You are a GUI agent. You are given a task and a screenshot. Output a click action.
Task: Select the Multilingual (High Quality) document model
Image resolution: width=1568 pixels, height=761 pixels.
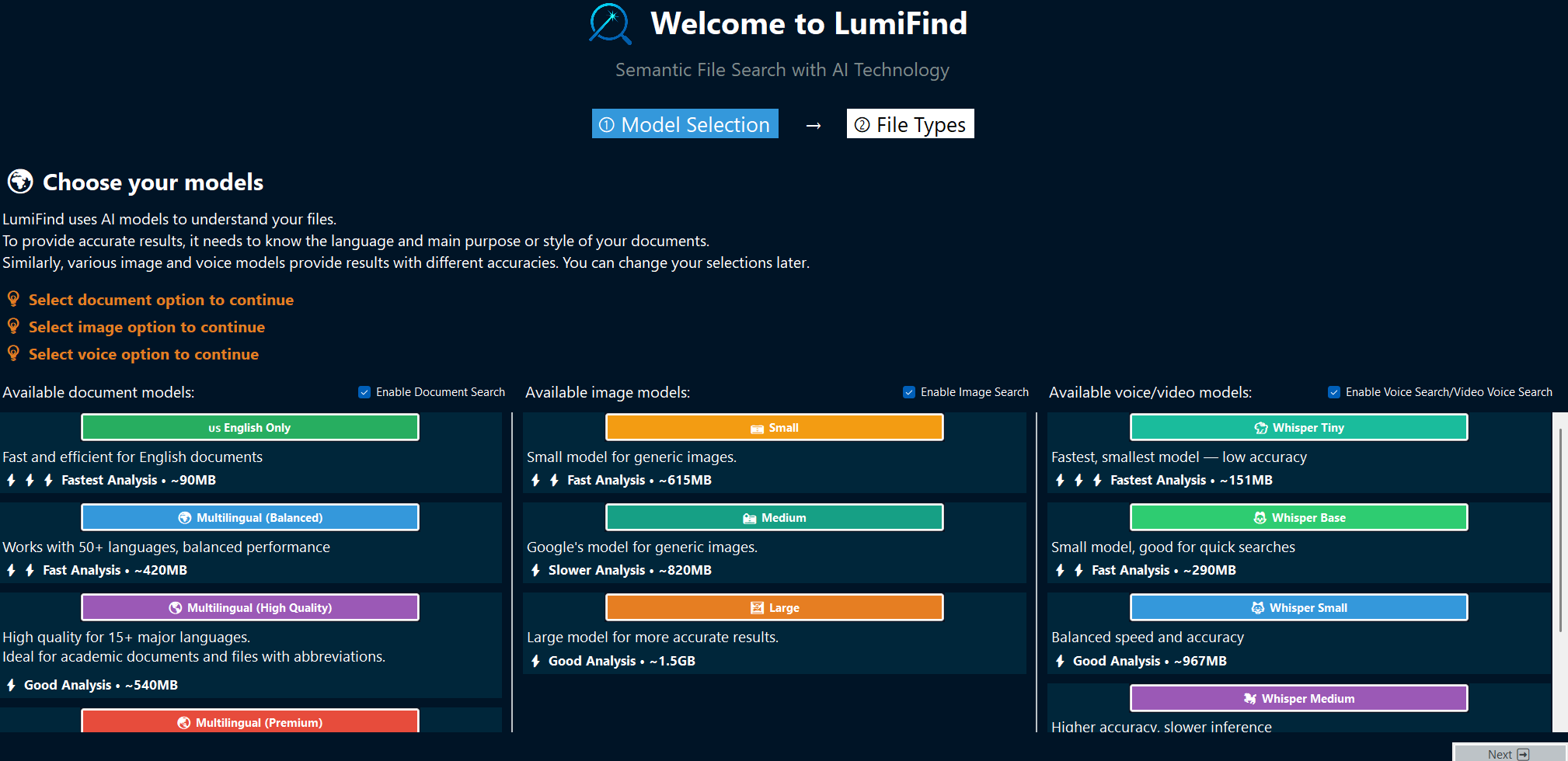tap(249, 607)
